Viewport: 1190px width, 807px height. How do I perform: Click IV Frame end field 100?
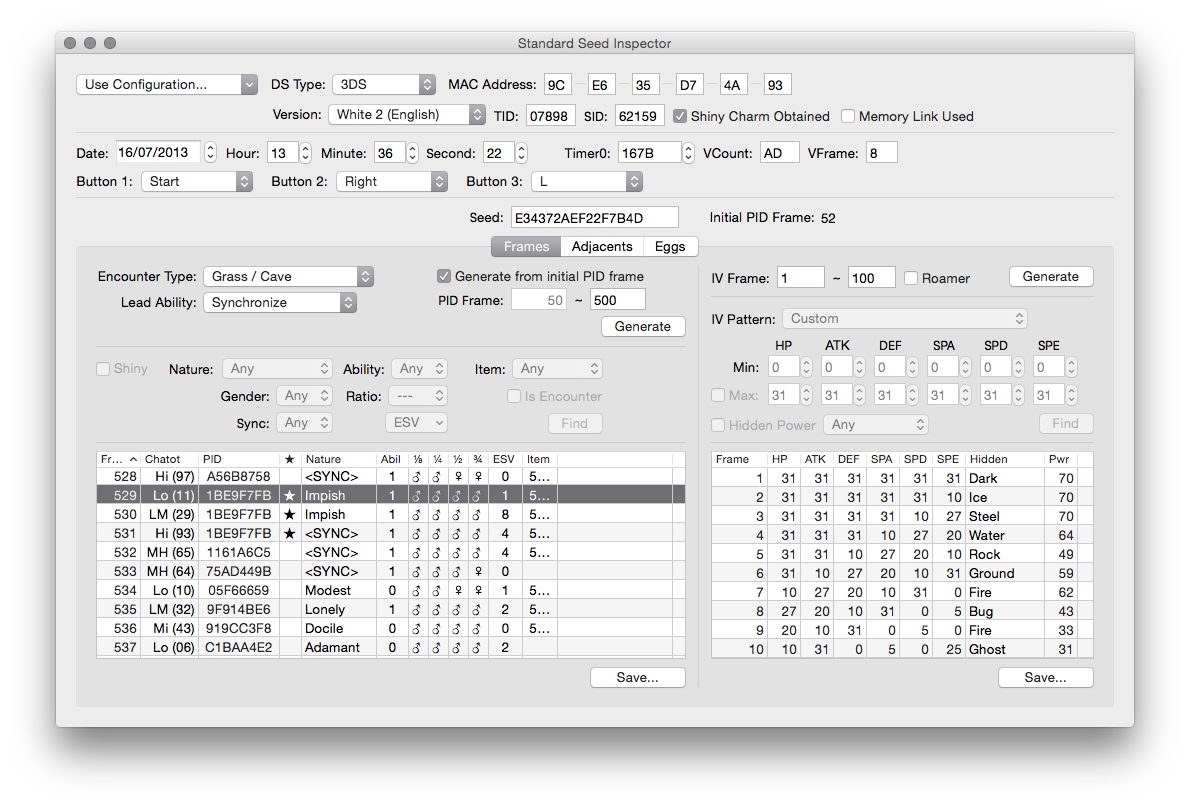(871, 278)
